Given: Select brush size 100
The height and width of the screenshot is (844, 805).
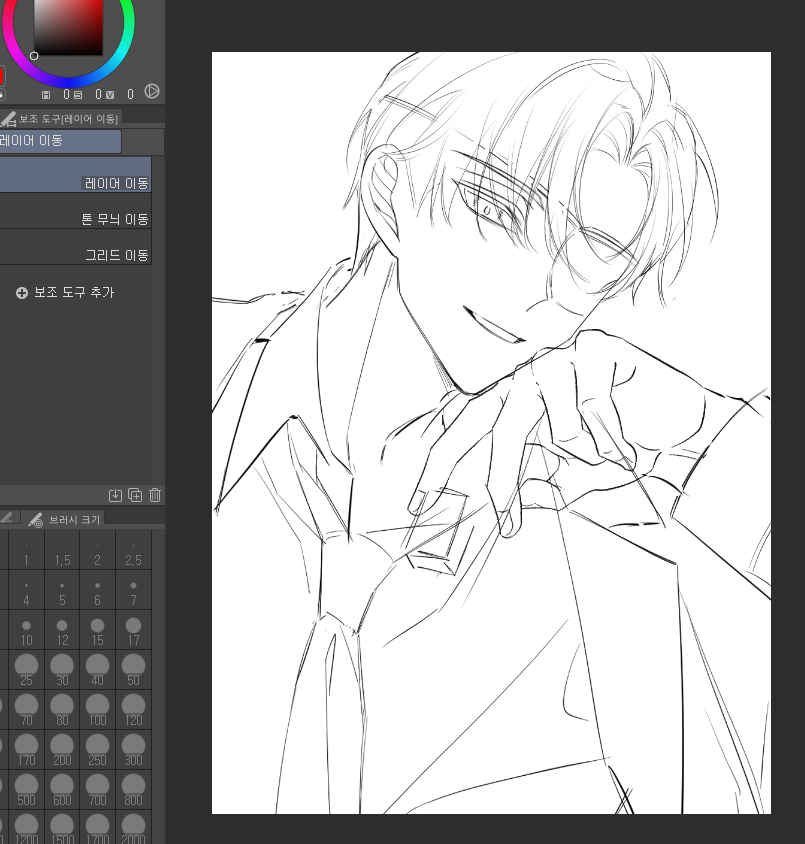Looking at the screenshot, I should pyautogui.click(x=97, y=710).
